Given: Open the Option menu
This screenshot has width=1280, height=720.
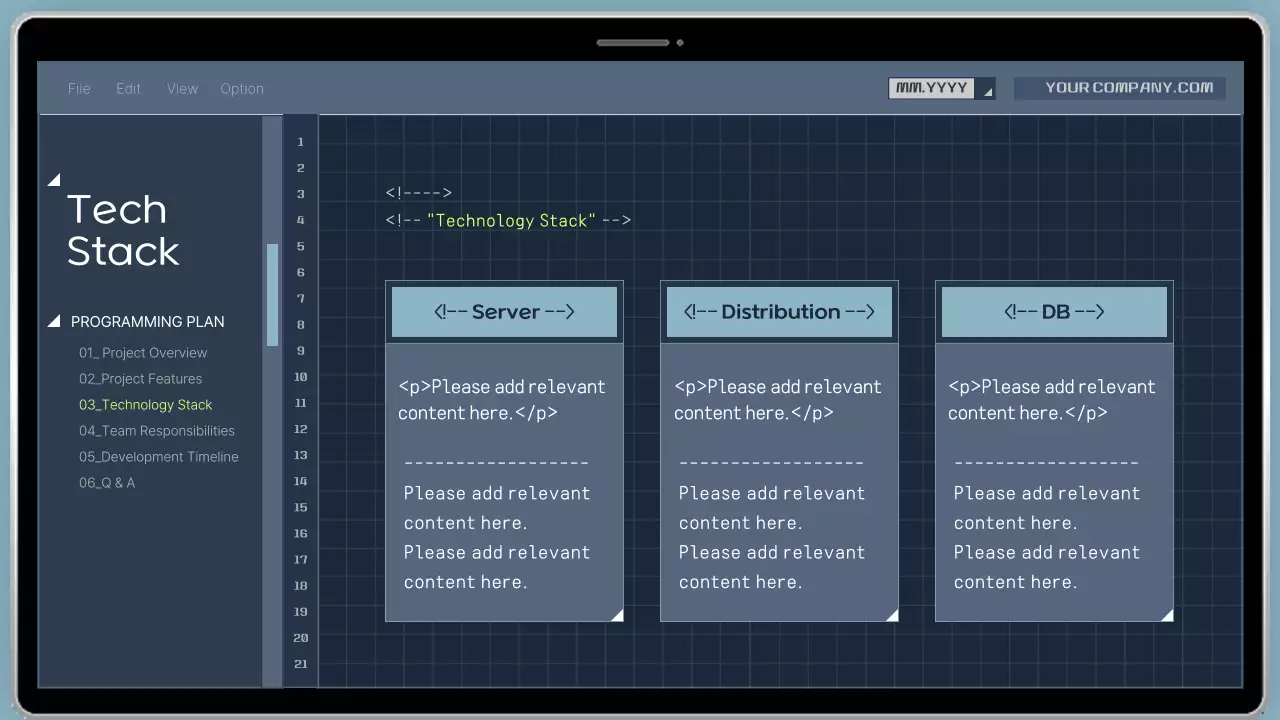Looking at the screenshot, I should click(242, 88).
